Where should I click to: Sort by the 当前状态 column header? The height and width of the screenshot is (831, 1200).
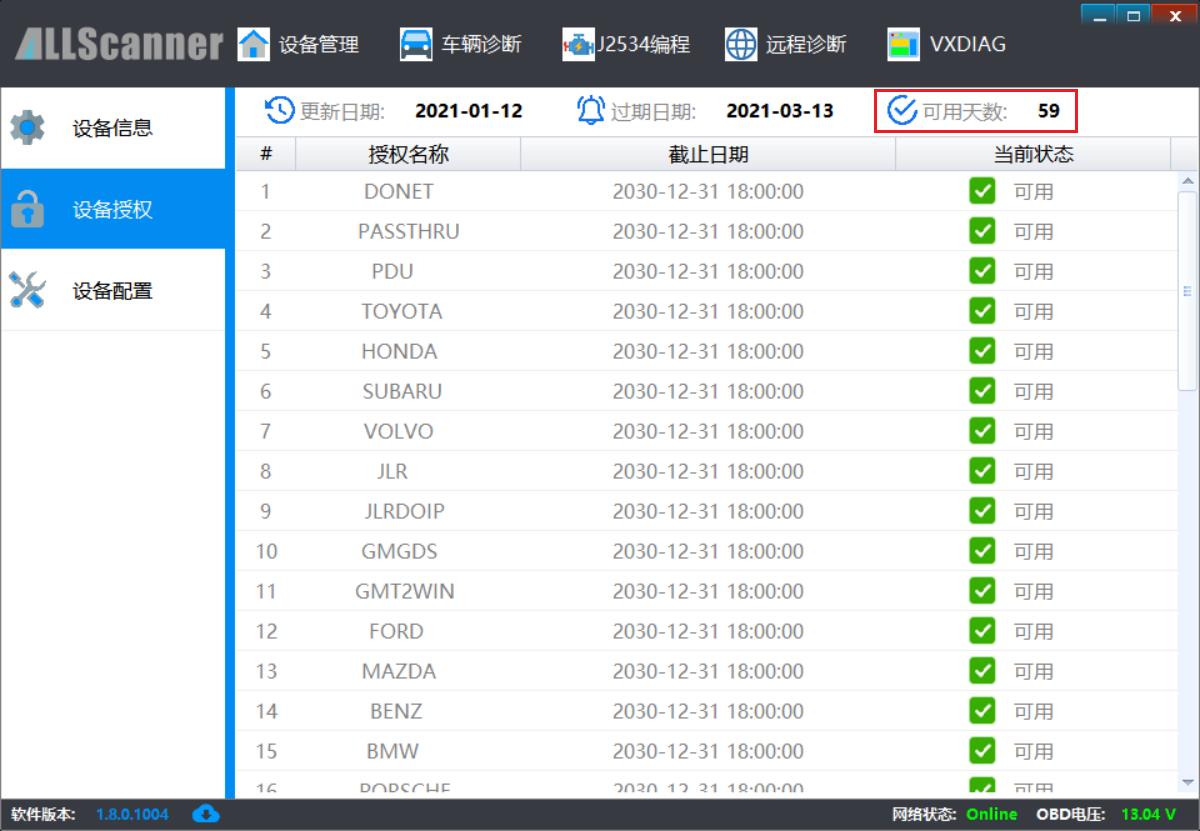pos(1033,154)
